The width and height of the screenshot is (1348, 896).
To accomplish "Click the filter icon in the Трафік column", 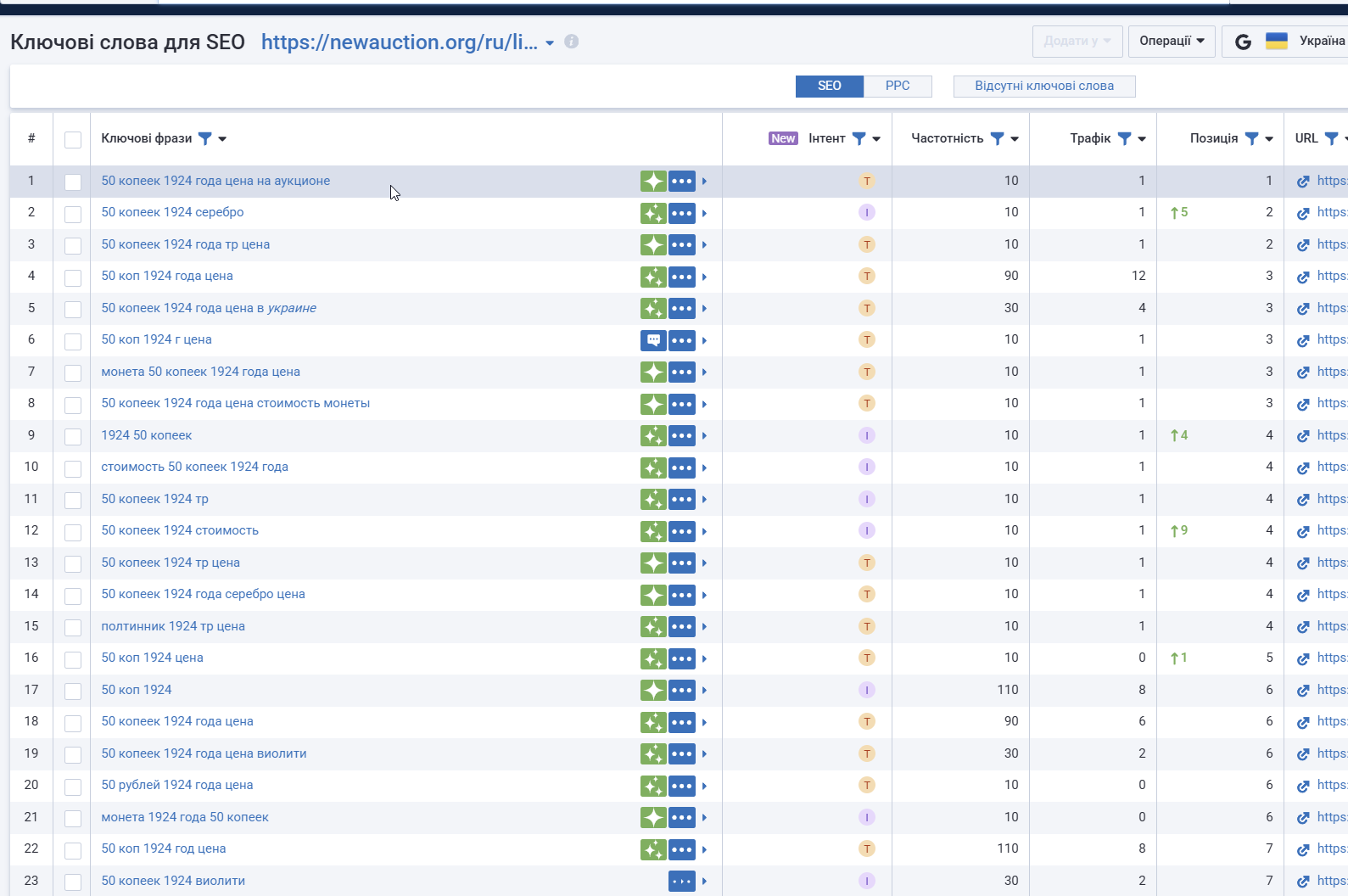I will pyautogui.click(x=1125, y=138).
